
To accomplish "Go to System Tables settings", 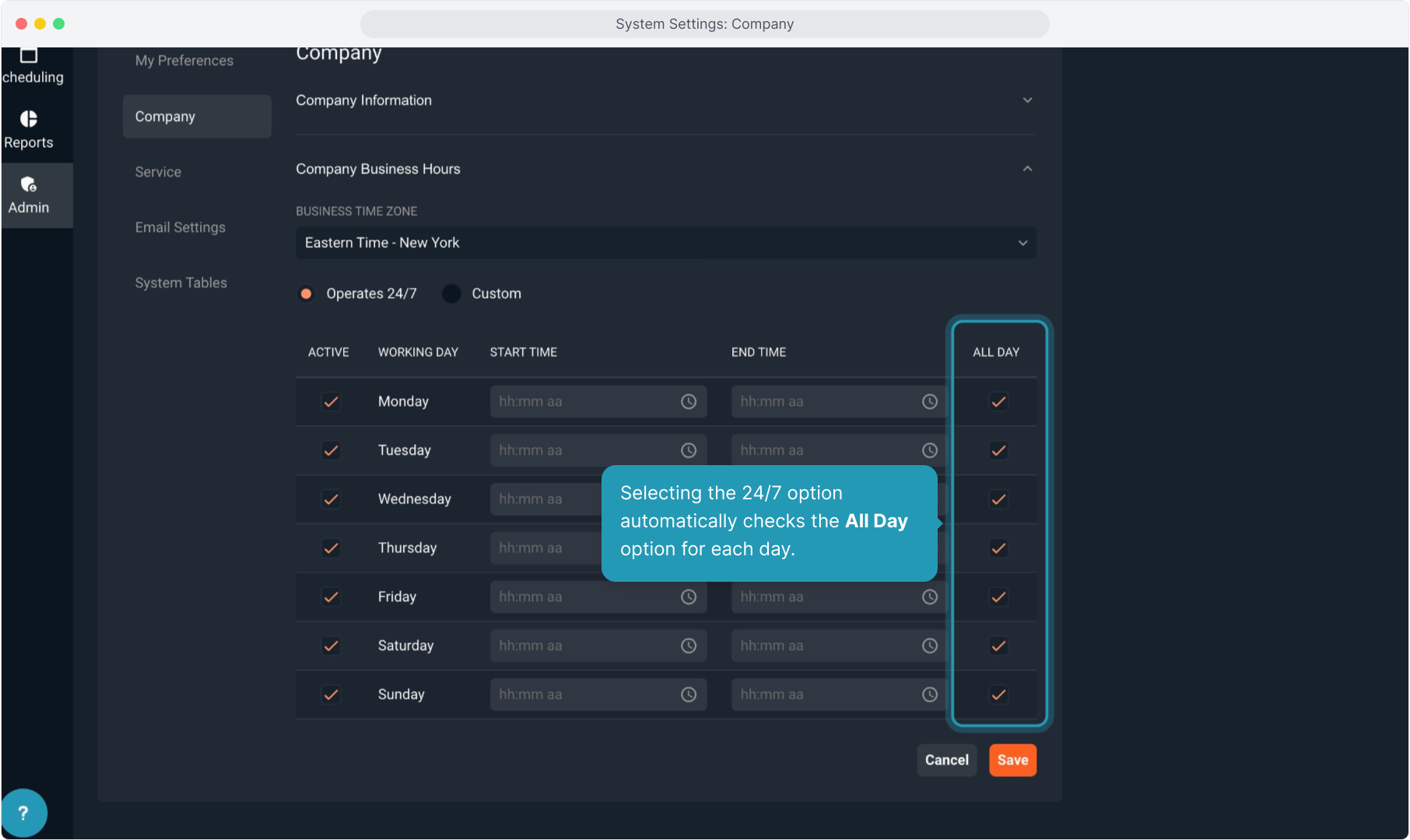I will pyautogui.click(x=181, y=283).
